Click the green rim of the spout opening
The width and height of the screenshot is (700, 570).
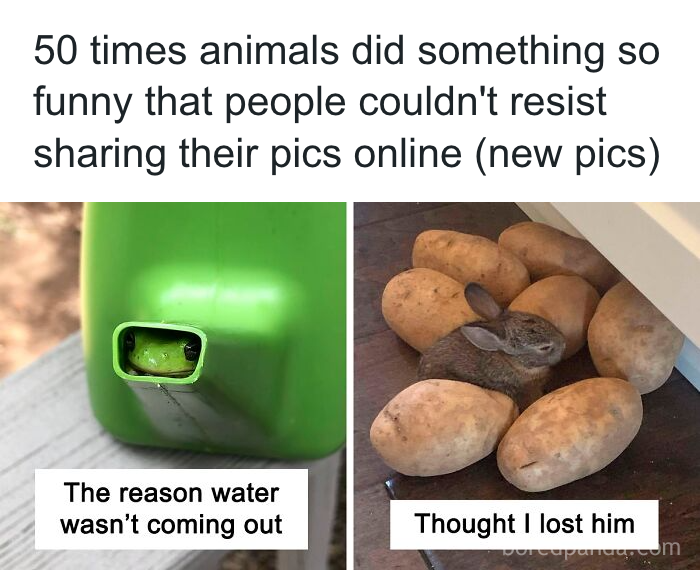[x=160, y=325]
